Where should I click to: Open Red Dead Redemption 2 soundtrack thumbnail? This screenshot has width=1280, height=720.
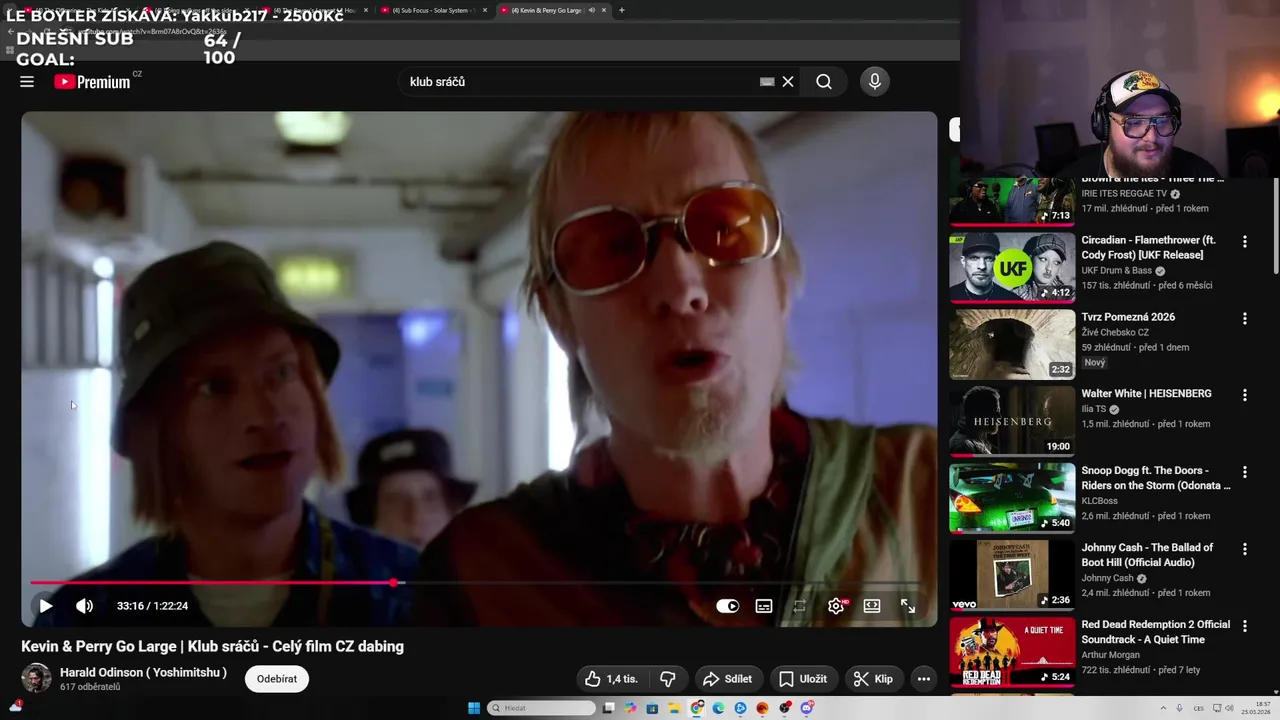tap(1012, 652)
